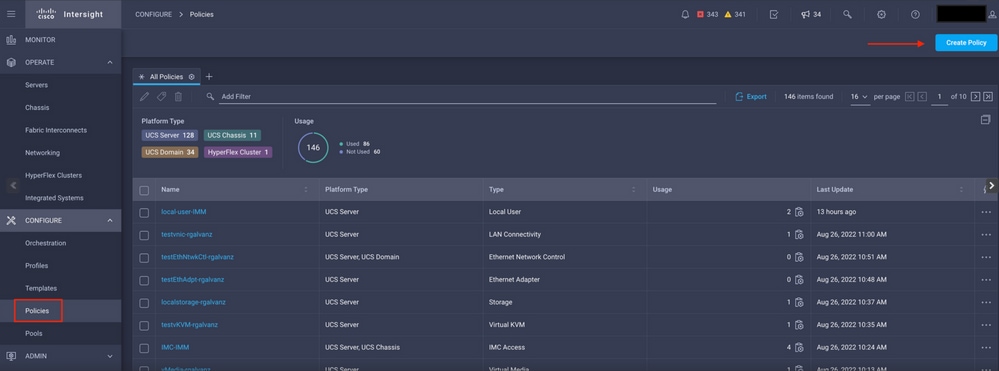
Task: Check the testEthNtwkCtl-rgalvanz row checkbox
Action: point(144,258)
